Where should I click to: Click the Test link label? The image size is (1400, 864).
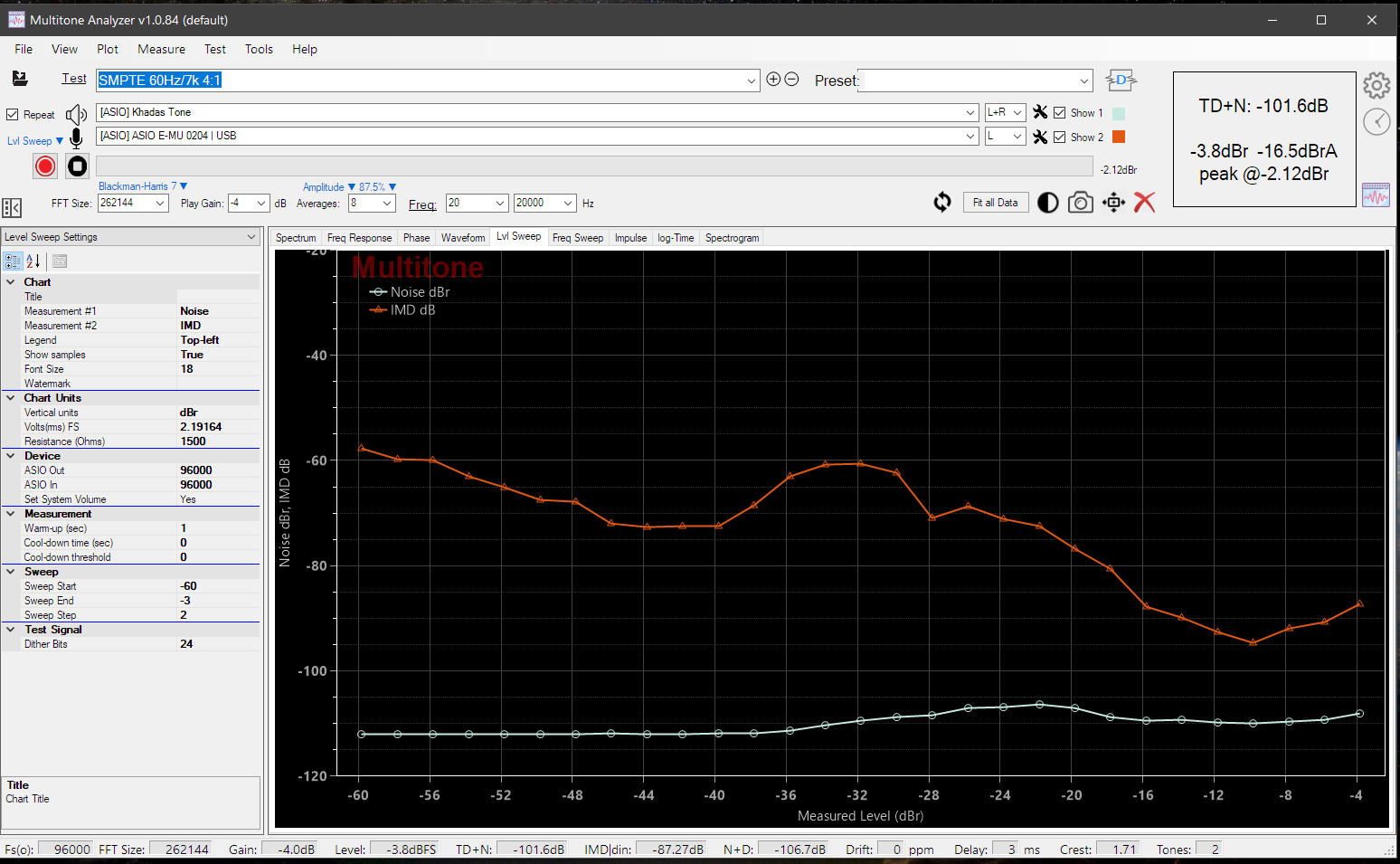point(74,79)
